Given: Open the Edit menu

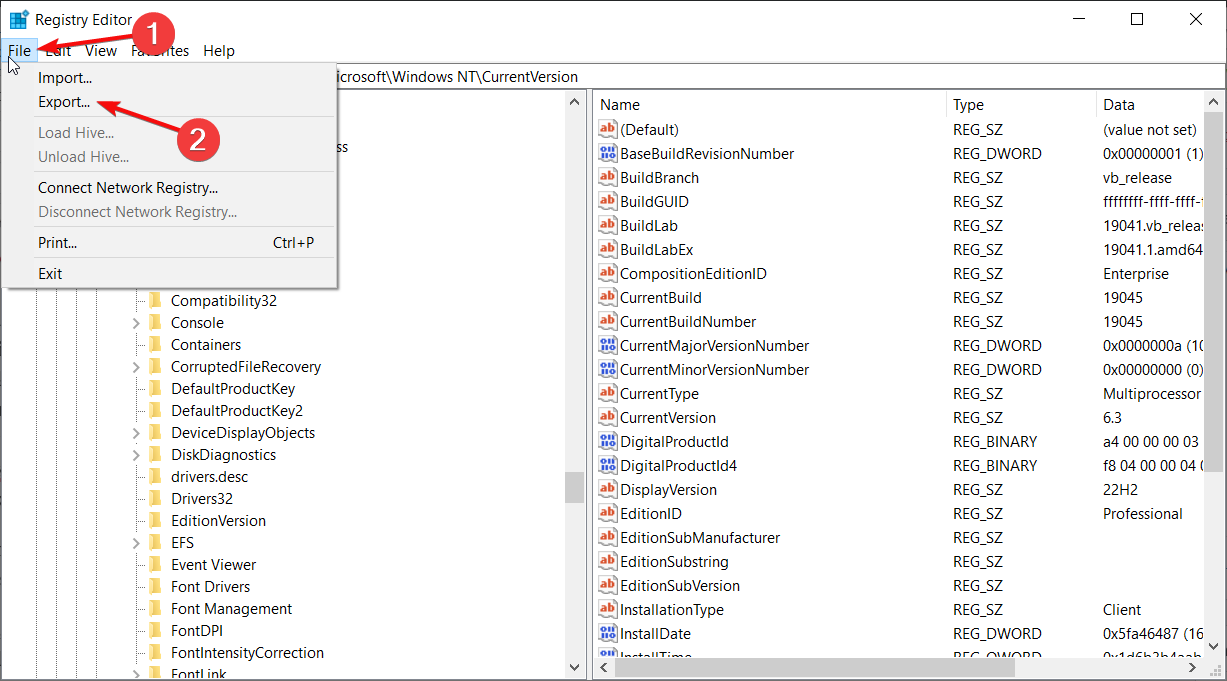Looking at the screenshot, I should (x=57, y=50).
